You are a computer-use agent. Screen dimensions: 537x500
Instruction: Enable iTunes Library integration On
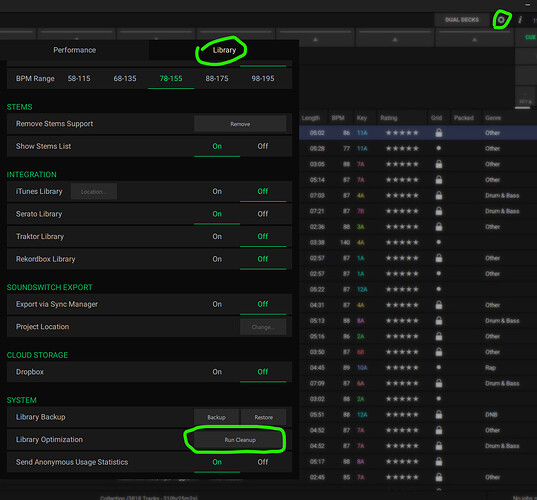[217, 191]
